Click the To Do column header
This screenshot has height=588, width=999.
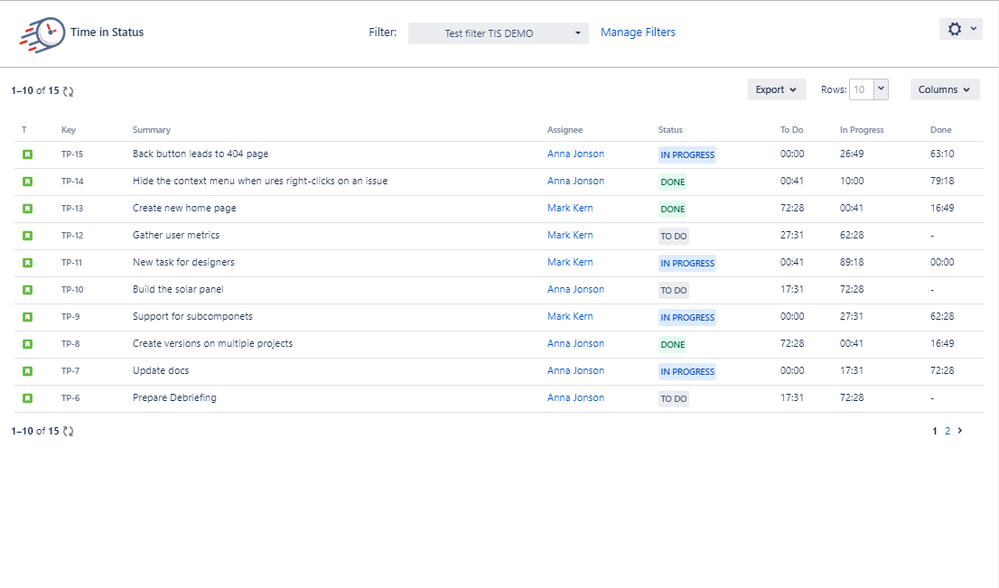[791, 130]
